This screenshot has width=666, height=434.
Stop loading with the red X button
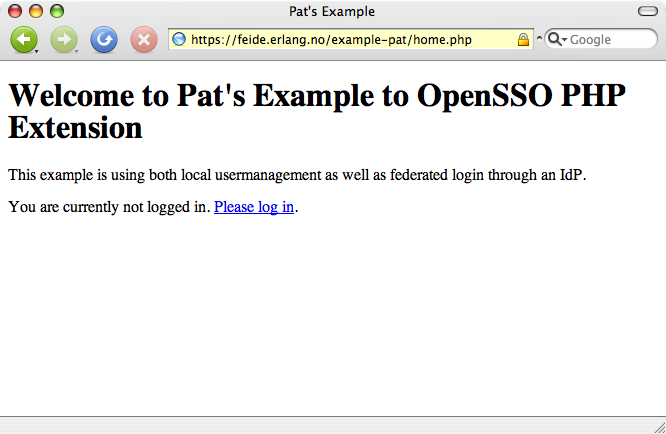(x=144, y=39)
